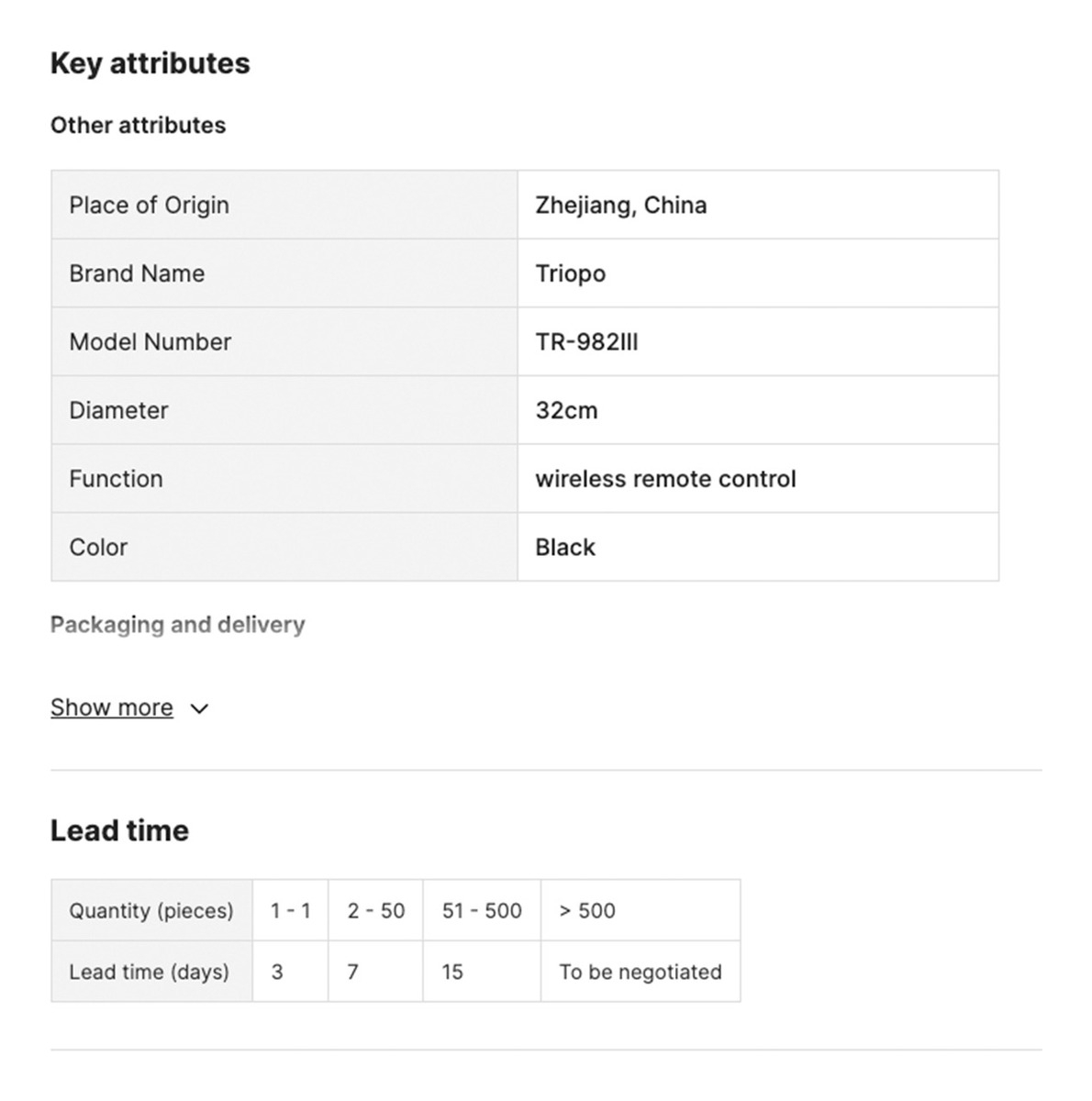This screenshot has width=1092, height=1101.
Task: Select the Triopo brand value
Action: pos(570,273)
